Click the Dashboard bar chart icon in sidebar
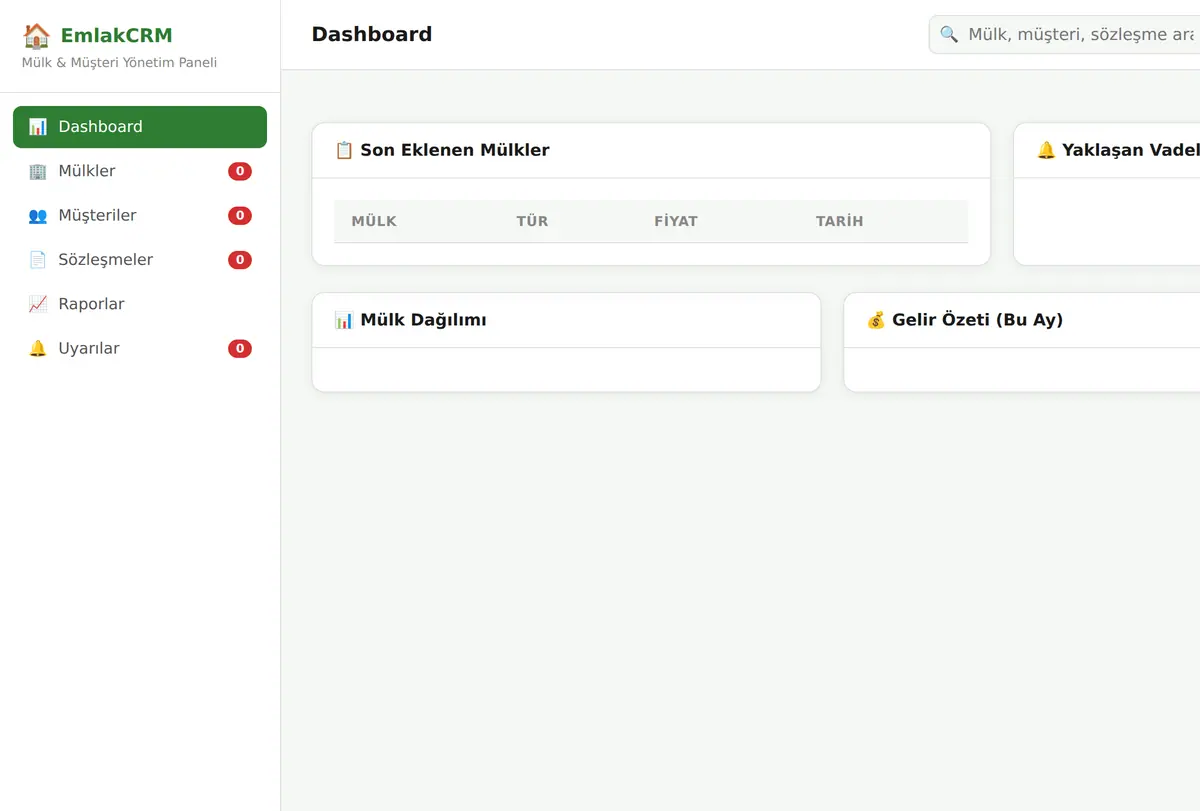Viewport: 1200px width, 811px height. (38, 127)
